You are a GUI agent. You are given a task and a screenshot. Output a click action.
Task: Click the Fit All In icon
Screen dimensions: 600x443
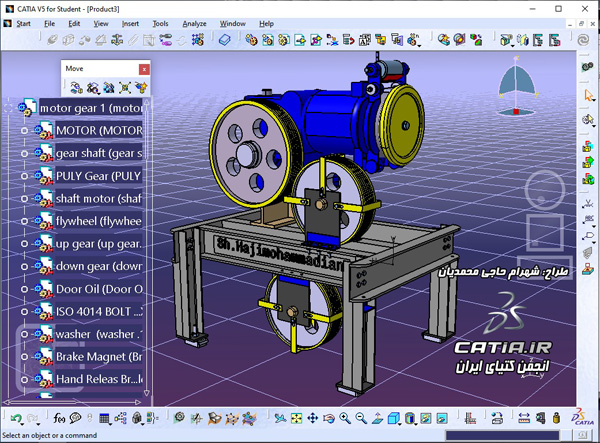point(296,418)
